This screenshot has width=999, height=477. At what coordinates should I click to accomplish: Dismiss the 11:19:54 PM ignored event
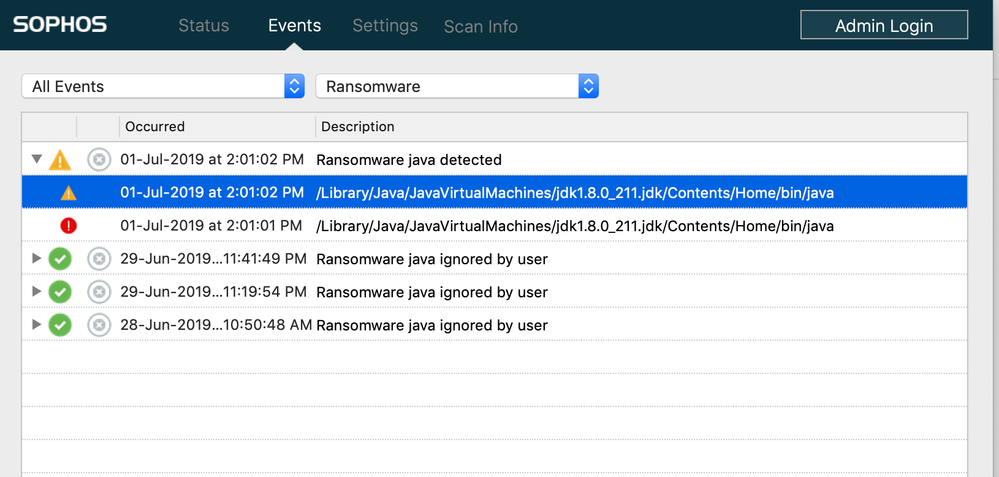[x=99, y=292]
